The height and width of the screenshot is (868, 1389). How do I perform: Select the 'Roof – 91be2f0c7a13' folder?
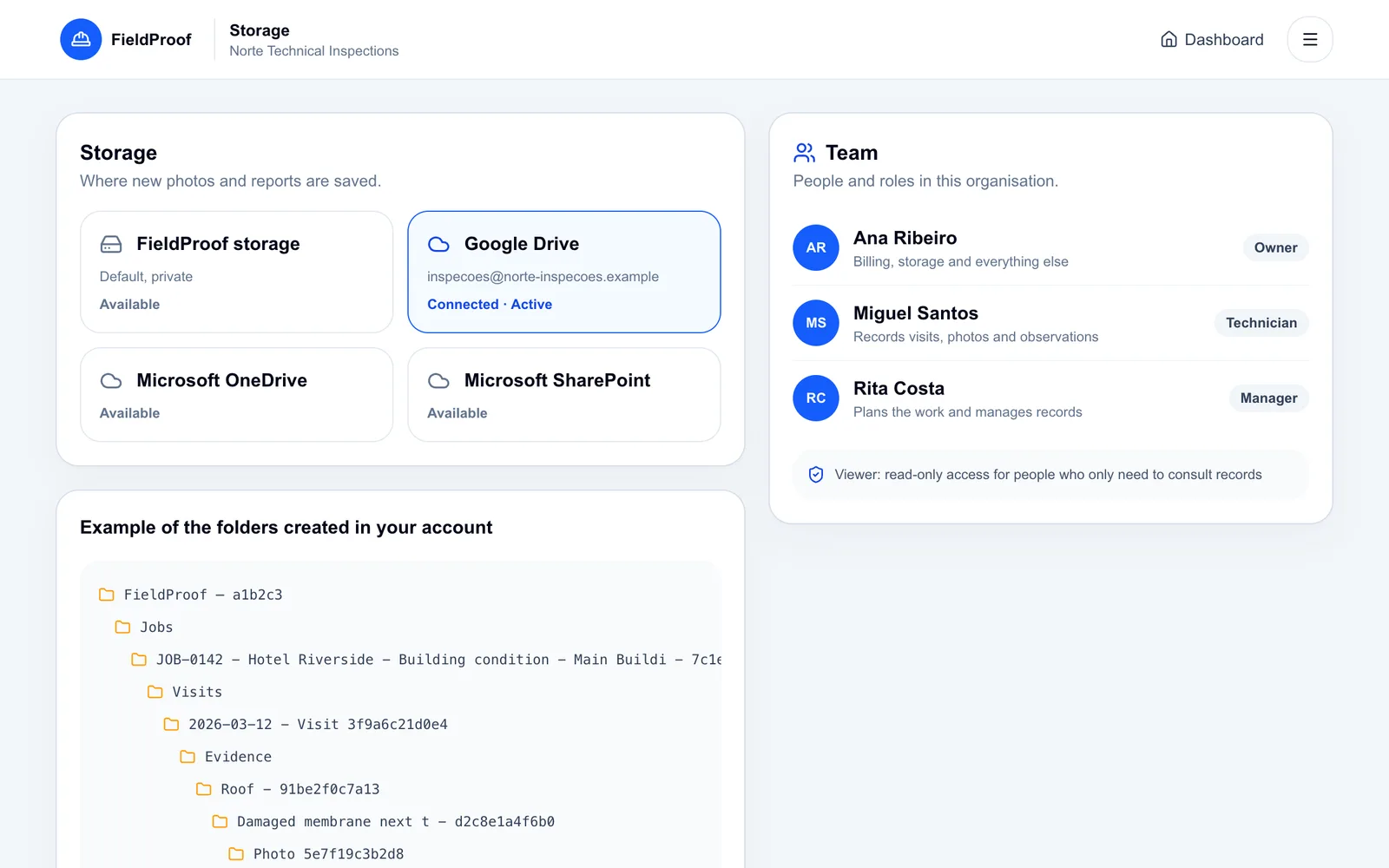[x=287, y=789]
